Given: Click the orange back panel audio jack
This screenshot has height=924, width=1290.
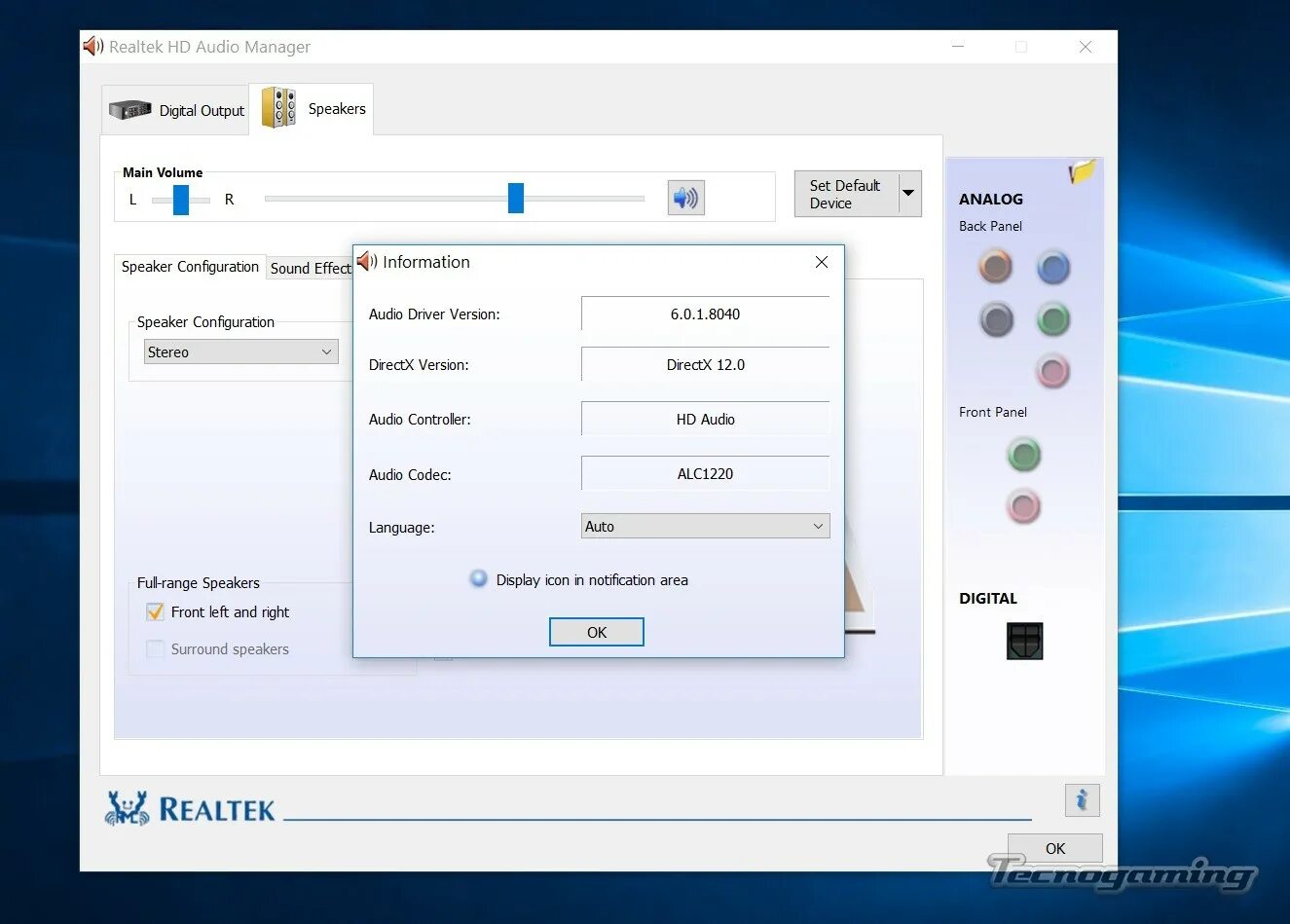Looking at the screenshot, I should [995, 266].
